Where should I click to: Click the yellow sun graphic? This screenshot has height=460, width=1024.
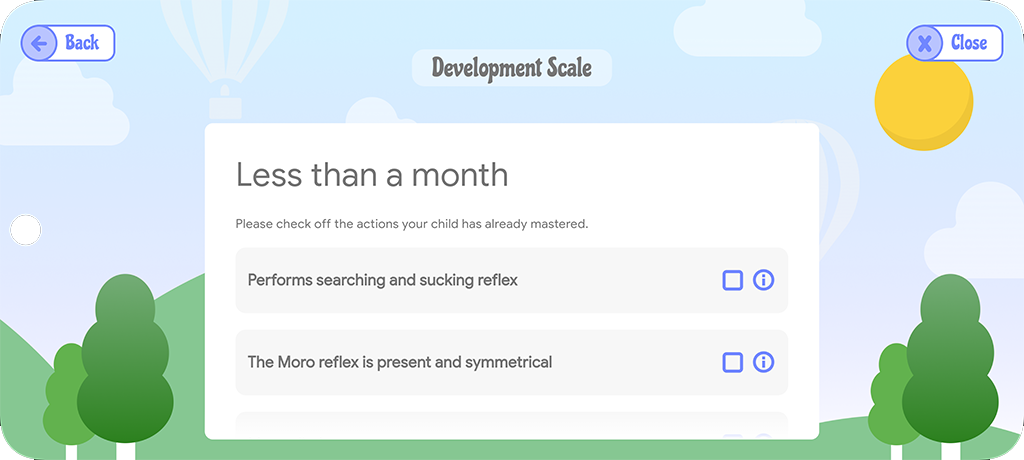tap(923, 102)
